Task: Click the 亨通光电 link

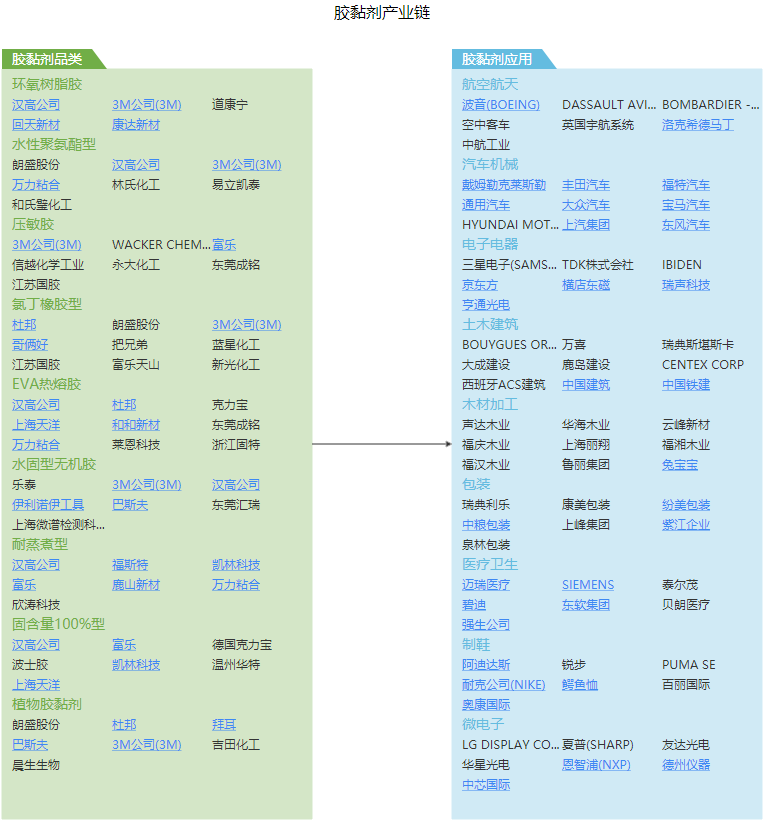Action: tap(486, 305)
